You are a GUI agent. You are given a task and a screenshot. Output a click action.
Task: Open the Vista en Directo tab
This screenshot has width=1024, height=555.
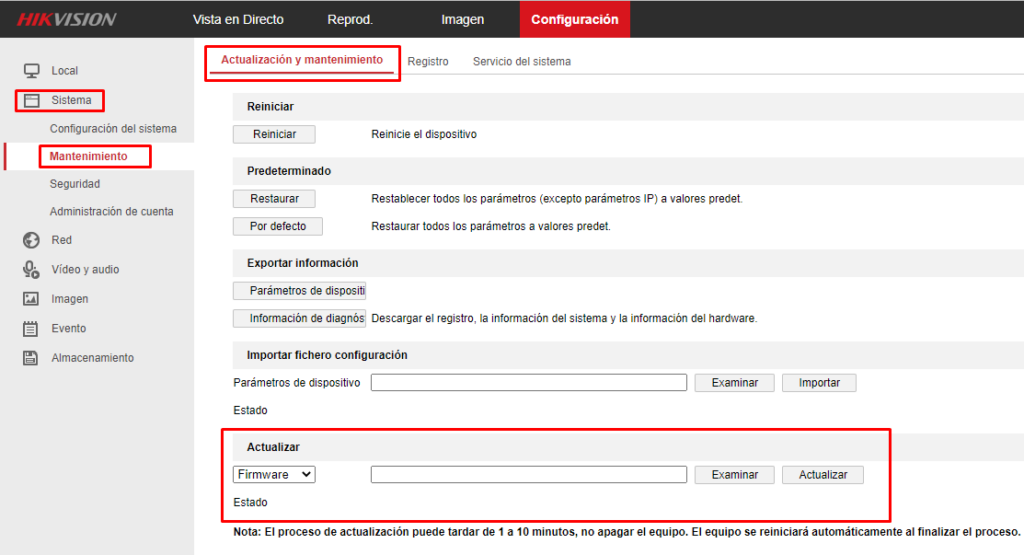238,20
